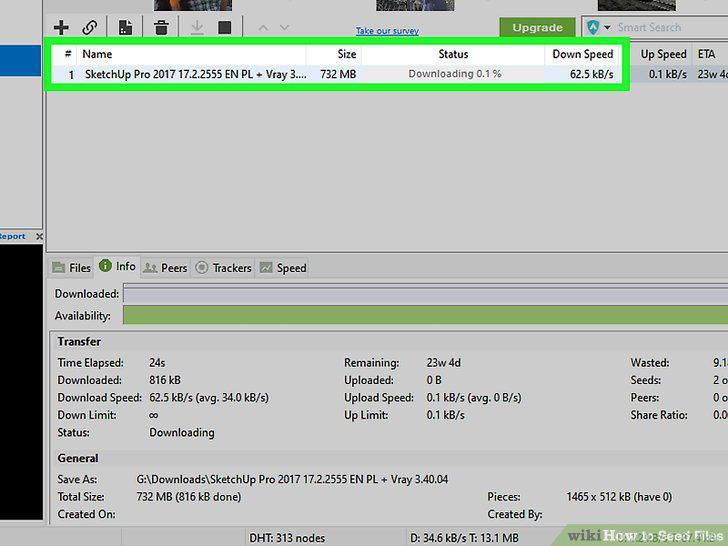Switch to the Info tab

(117, 266)
